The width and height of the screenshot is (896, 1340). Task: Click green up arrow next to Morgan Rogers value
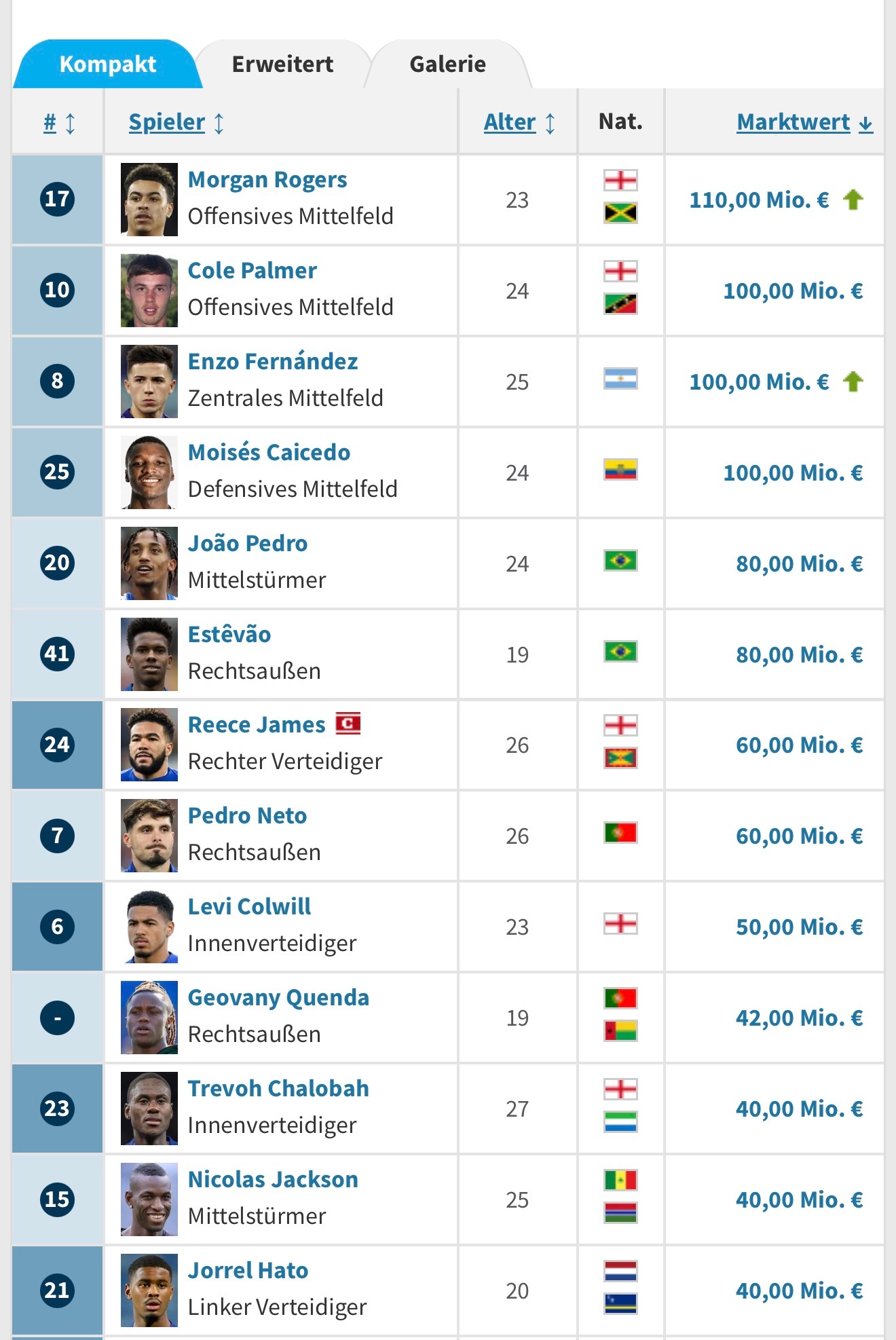coord(853,200)
